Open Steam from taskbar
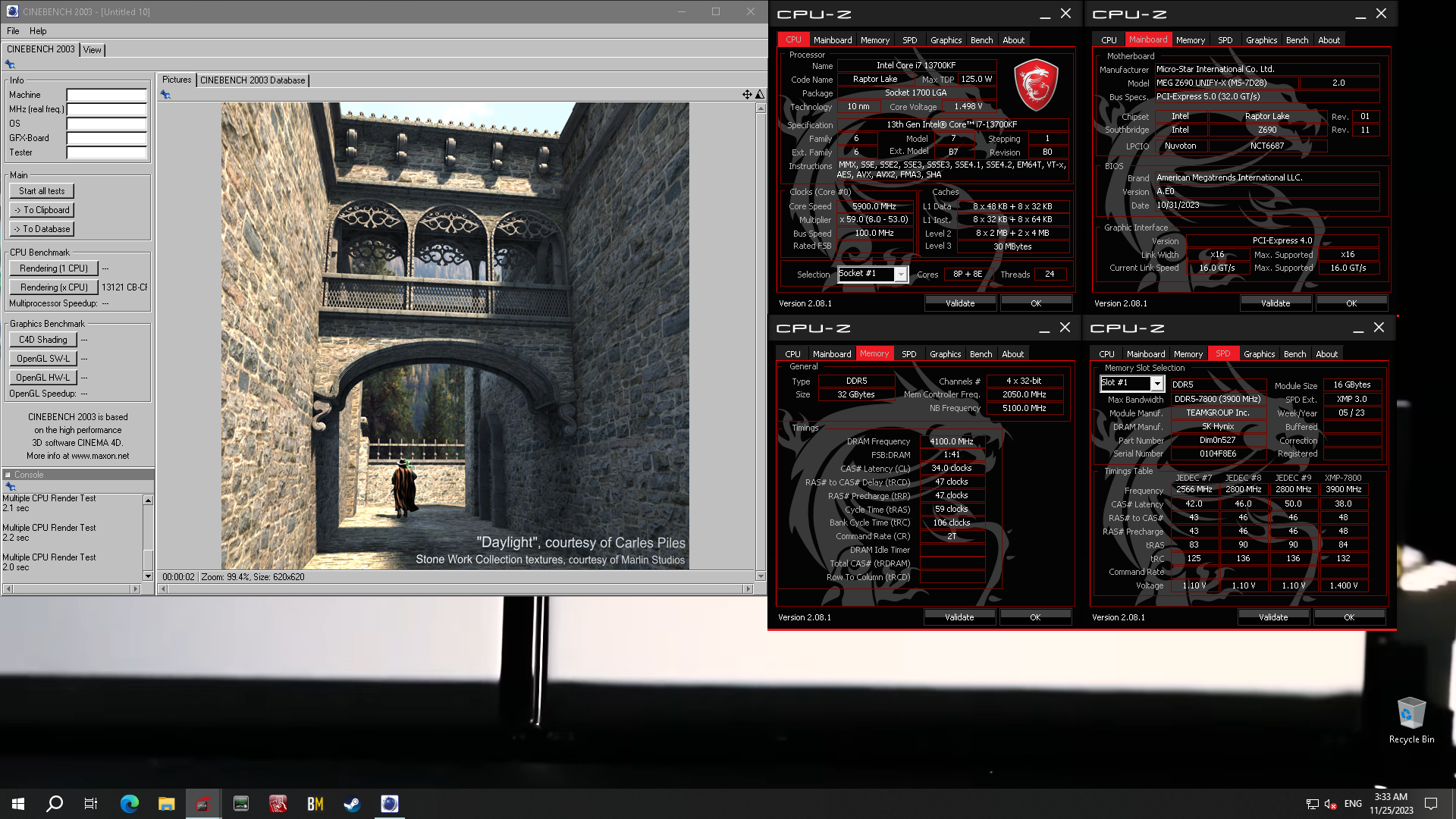1456x819 pixels. click(x=352, y=804)
